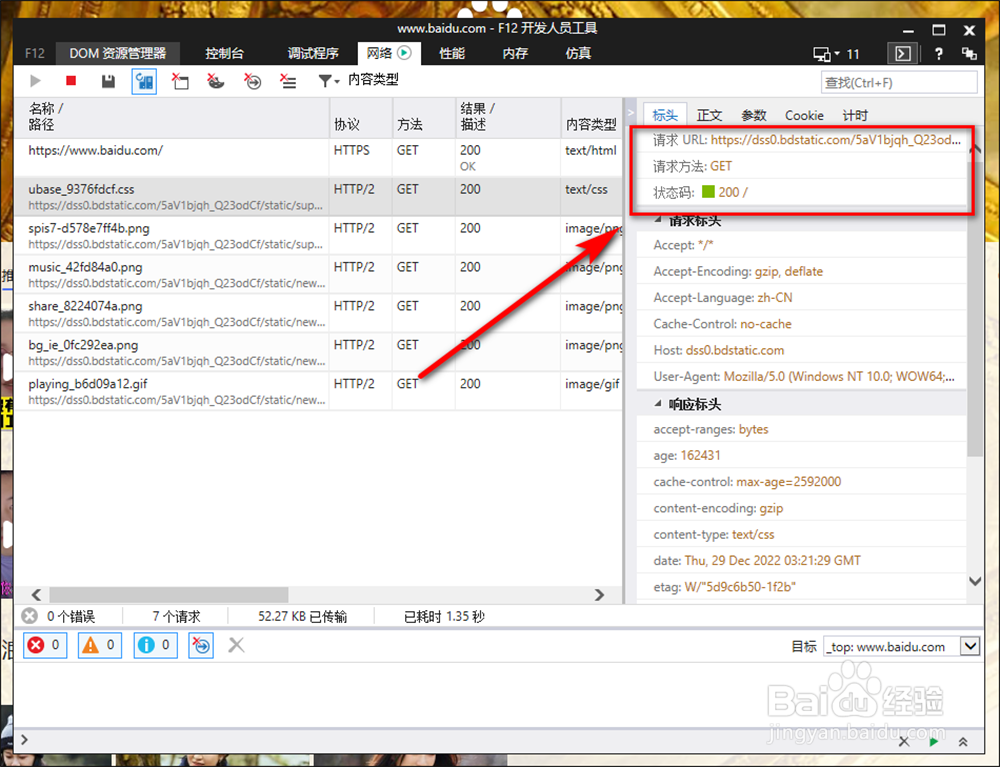Expand console input to multiline mode

click(963, 741)
